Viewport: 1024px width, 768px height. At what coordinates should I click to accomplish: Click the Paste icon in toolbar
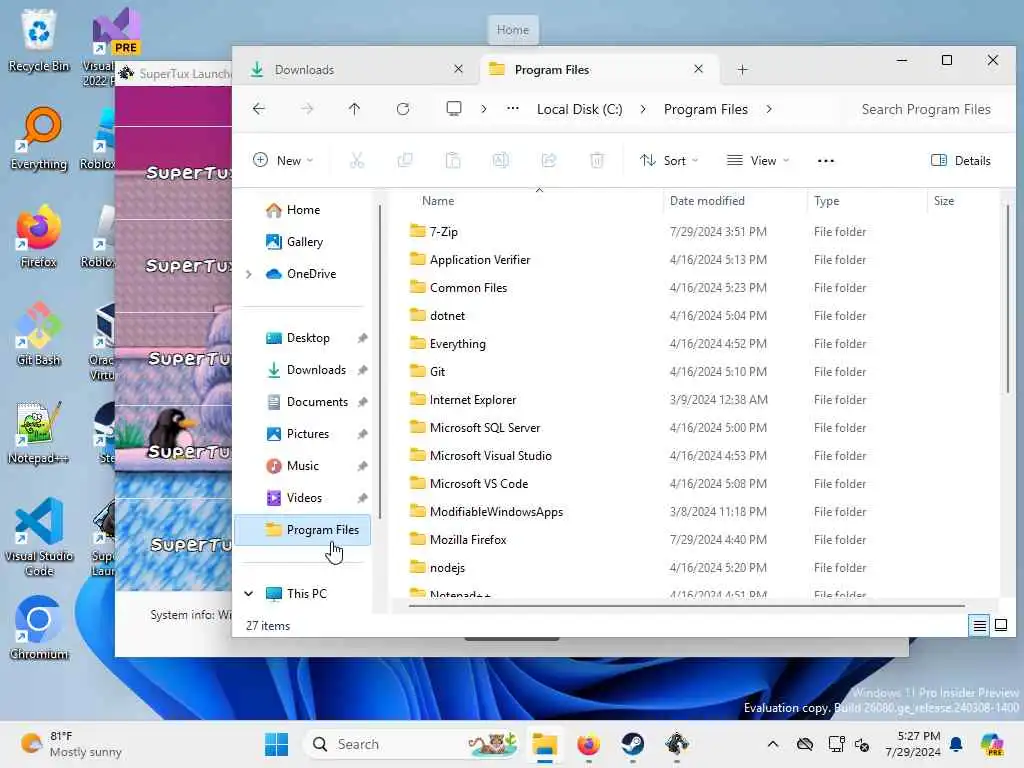pos(453,161)
